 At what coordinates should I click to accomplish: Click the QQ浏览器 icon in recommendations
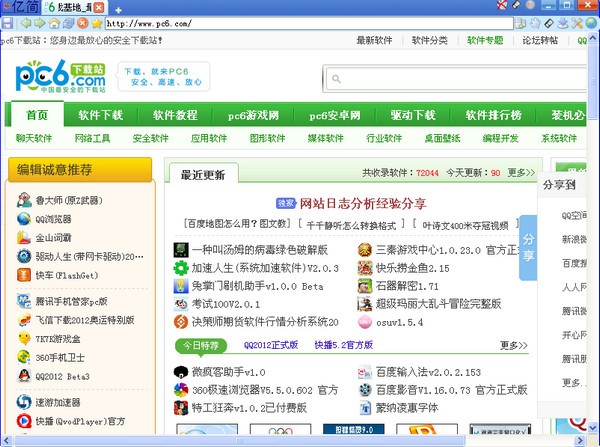24,219
